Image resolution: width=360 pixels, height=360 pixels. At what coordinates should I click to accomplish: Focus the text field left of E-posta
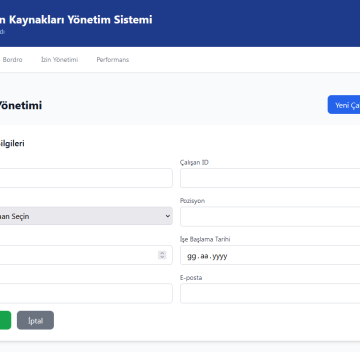point(86,294)
